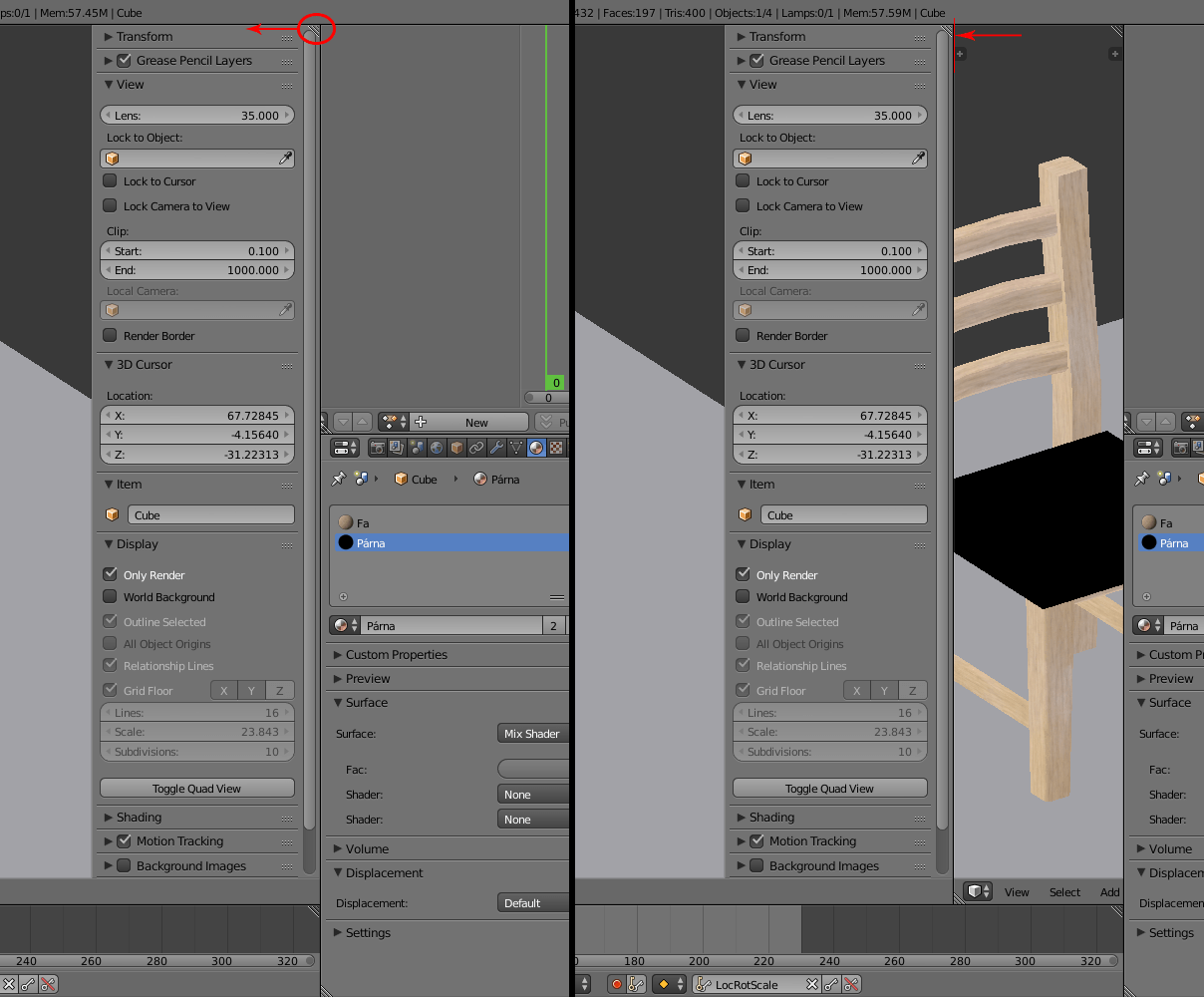Open the Displacement Default dropdown
This screenshot has height=997, width=1204.
tap(533, 903)
